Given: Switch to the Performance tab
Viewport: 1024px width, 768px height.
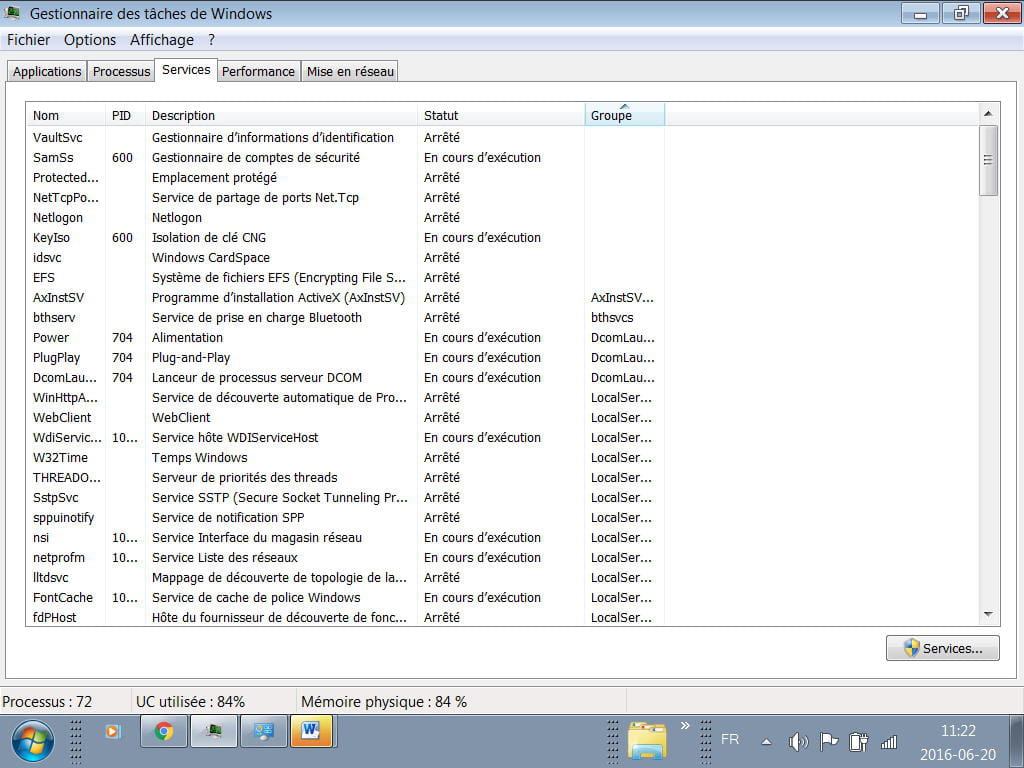Looking at the screenshot, I should click(x=258, y=71).
